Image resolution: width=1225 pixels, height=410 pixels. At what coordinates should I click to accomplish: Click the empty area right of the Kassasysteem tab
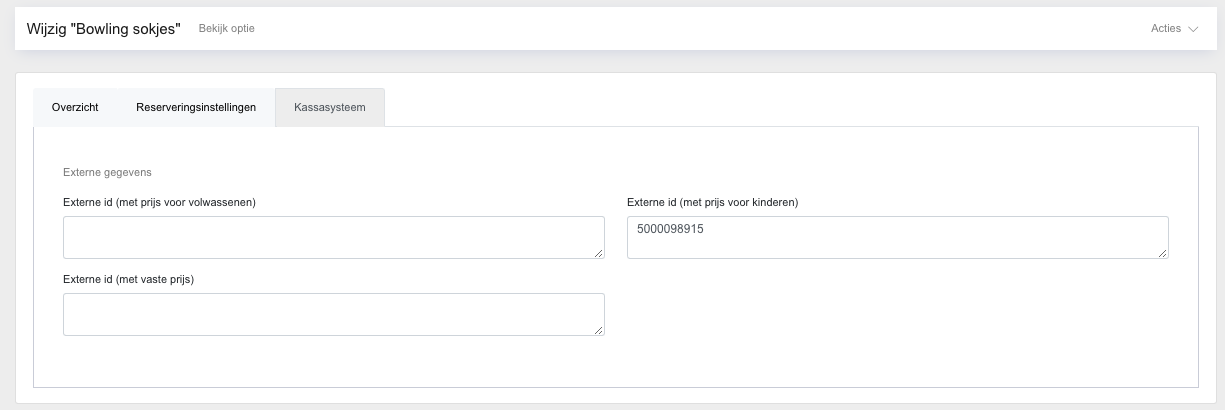[790, 107]
